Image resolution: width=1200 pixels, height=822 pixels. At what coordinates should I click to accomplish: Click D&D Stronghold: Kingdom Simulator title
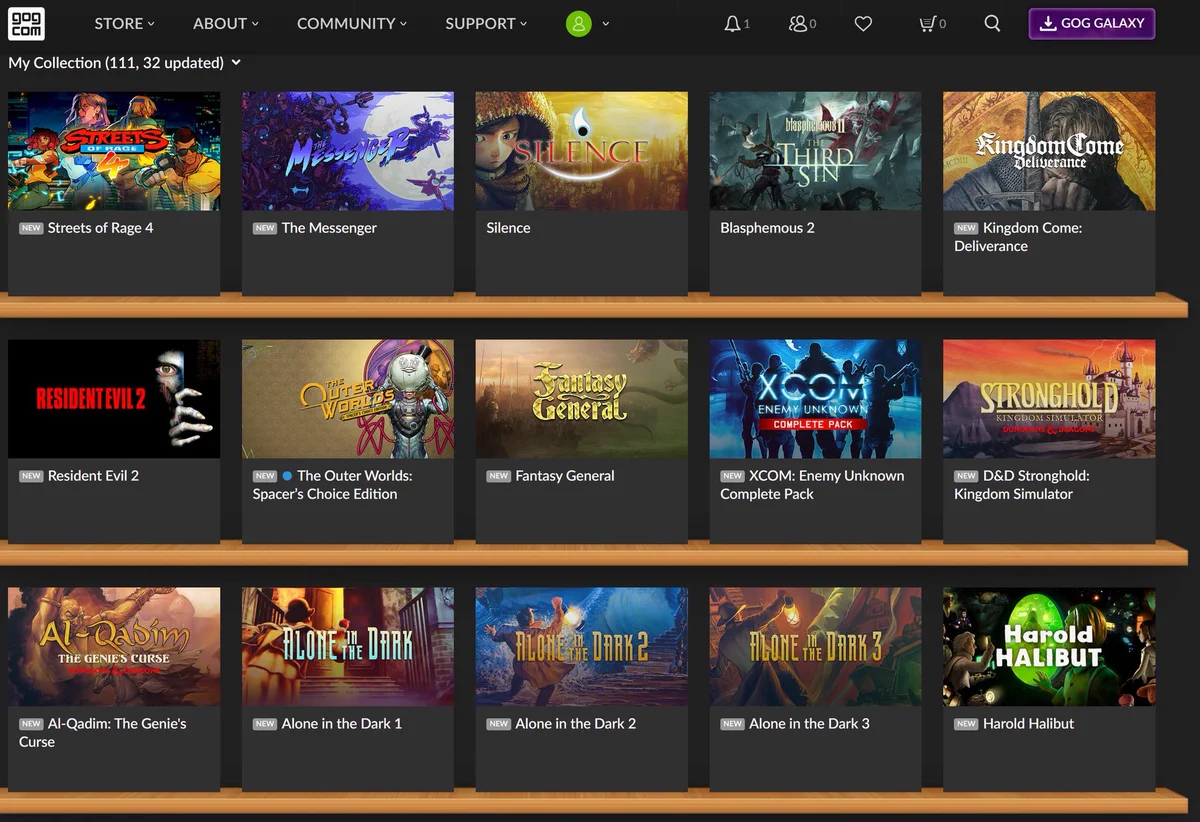(x=1022, y=485)
